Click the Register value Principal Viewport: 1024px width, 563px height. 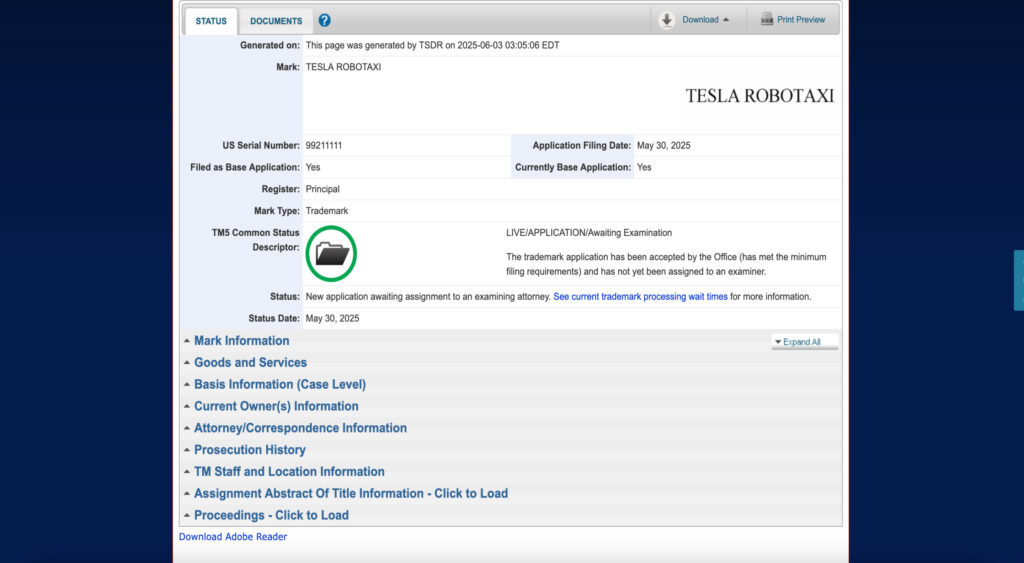(x=323, y=189)
